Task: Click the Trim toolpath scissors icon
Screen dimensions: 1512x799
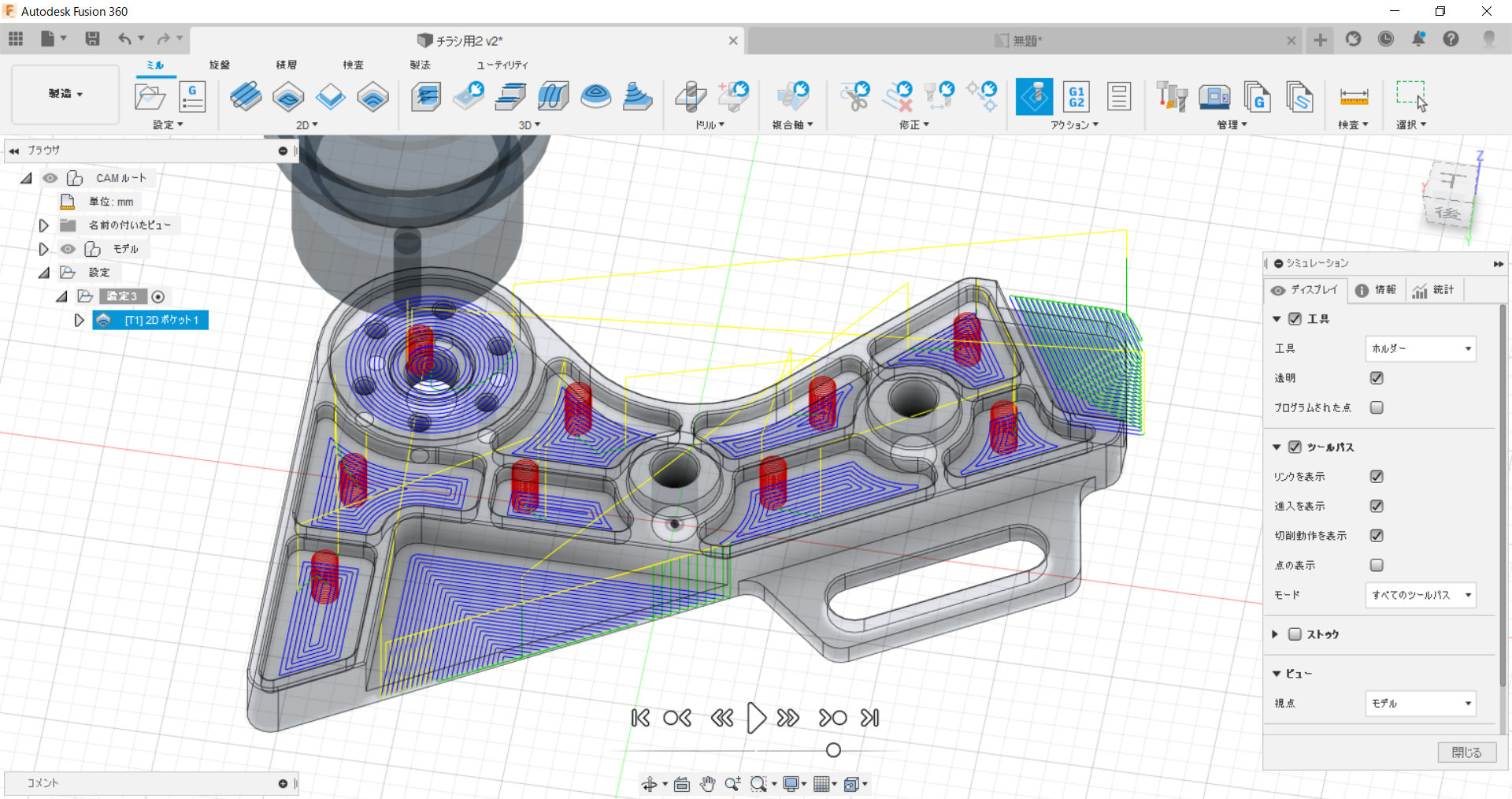Action: (854, 97)
